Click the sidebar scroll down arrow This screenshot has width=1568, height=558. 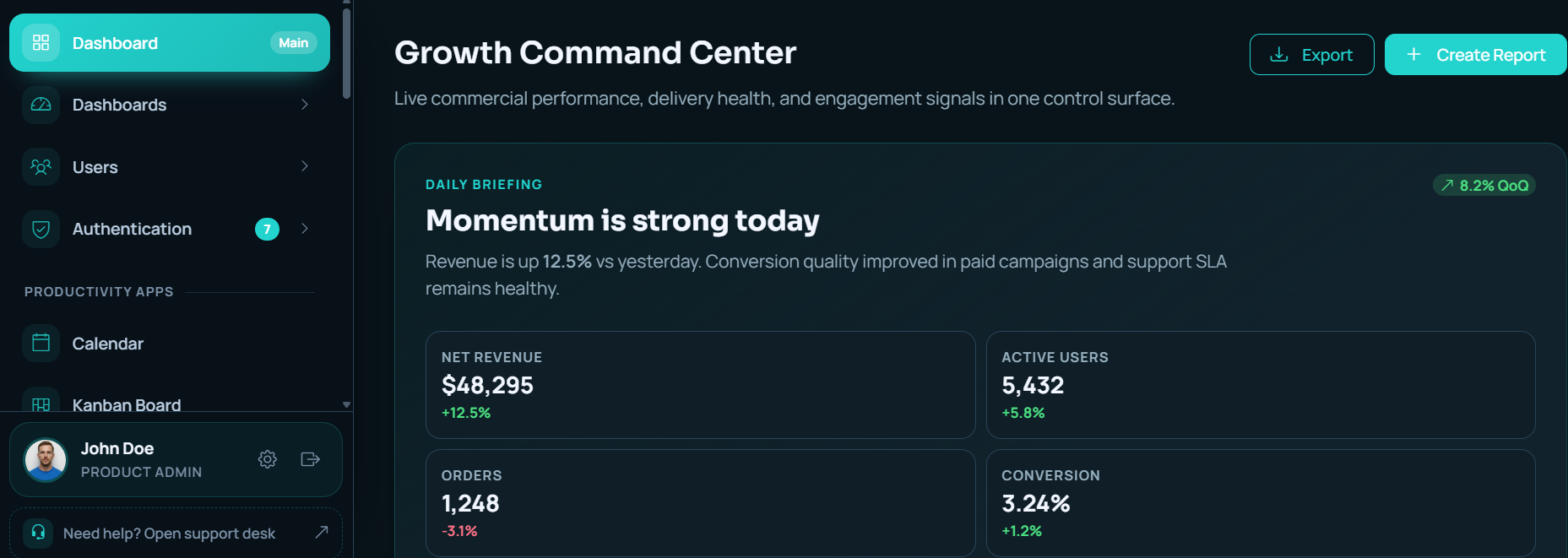[346, 405]
